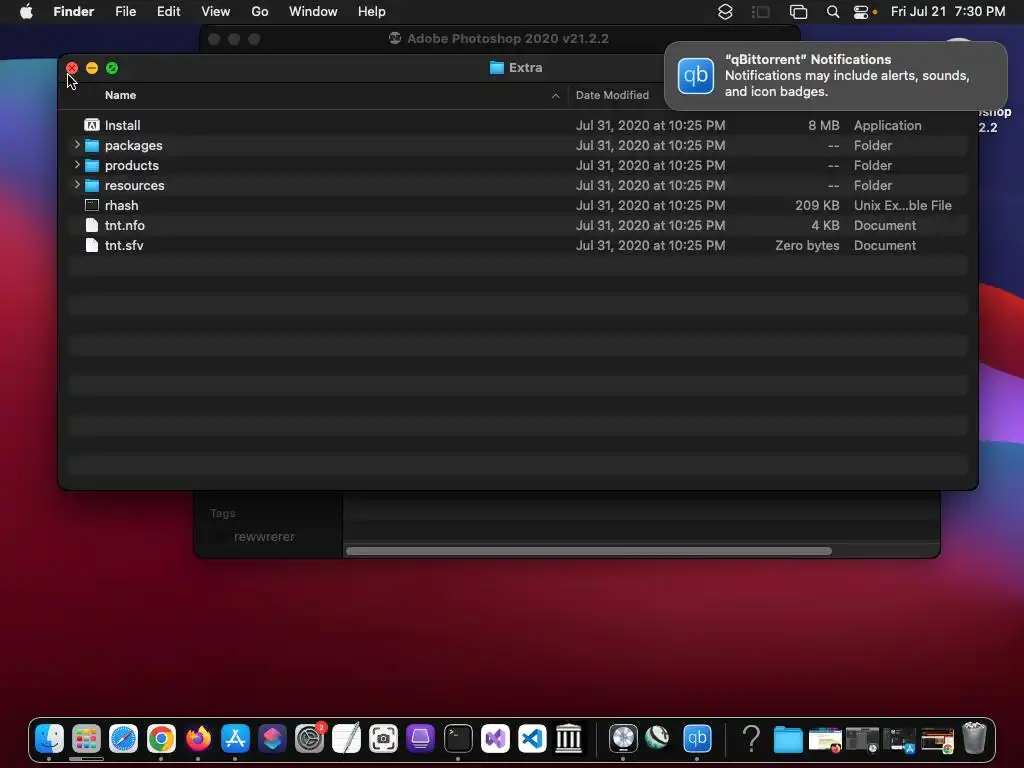This screenshot has height=768, width=1024.
Task: Open the Go menu
Action: [x=260, y=12]
